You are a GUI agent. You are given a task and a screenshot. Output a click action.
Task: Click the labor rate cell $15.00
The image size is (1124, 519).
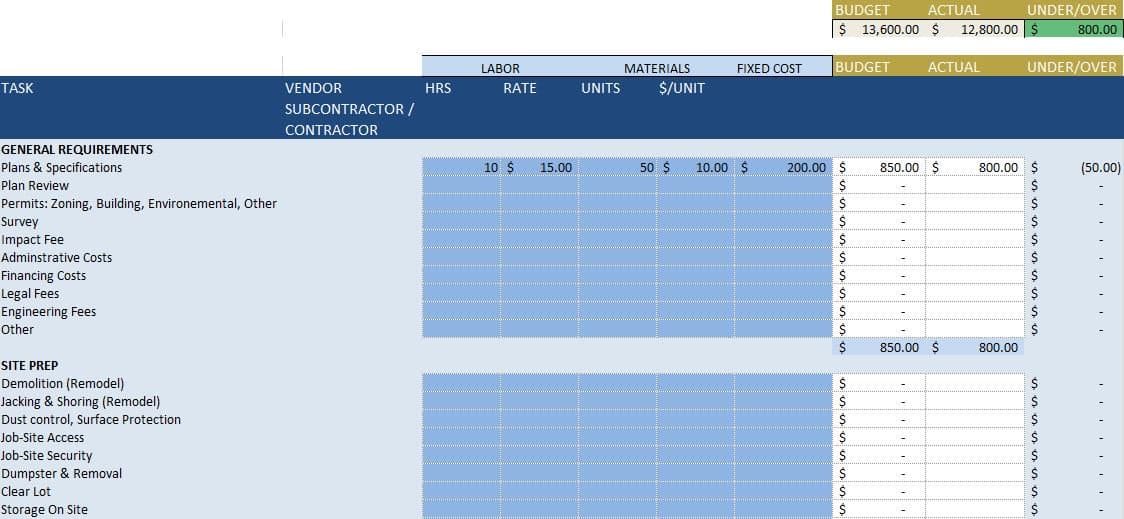pyautogui.click(x=540, y=168)
